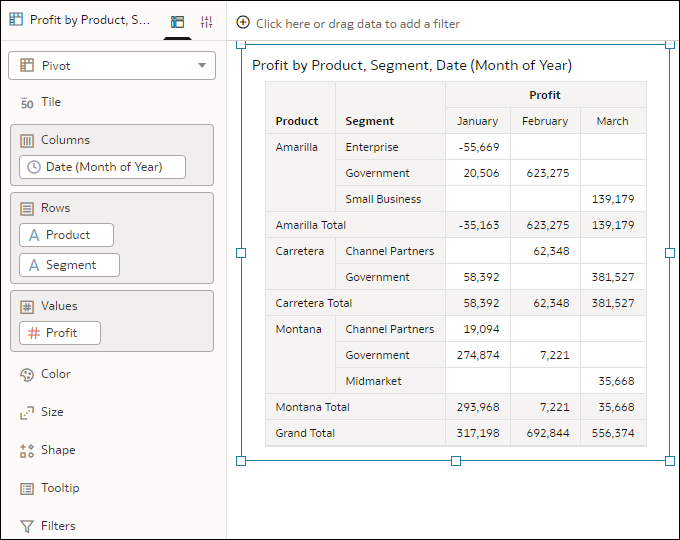The width and height of the screenshot is (680, 540).
Task: Click the Grand Total row label
Action: point(305,433)
